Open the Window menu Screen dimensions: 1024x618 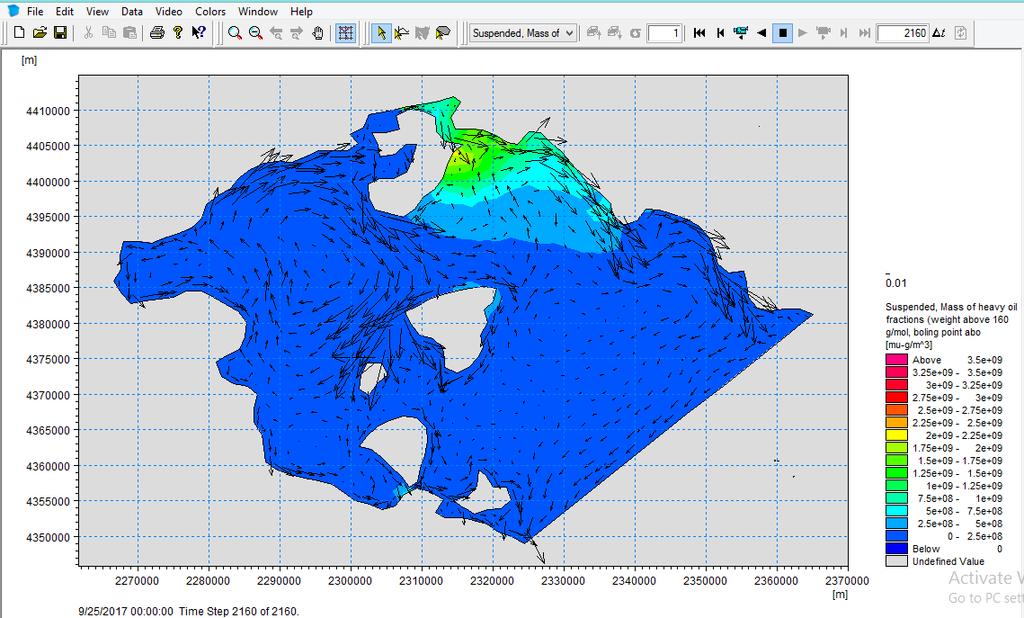[x=258, y=11]
